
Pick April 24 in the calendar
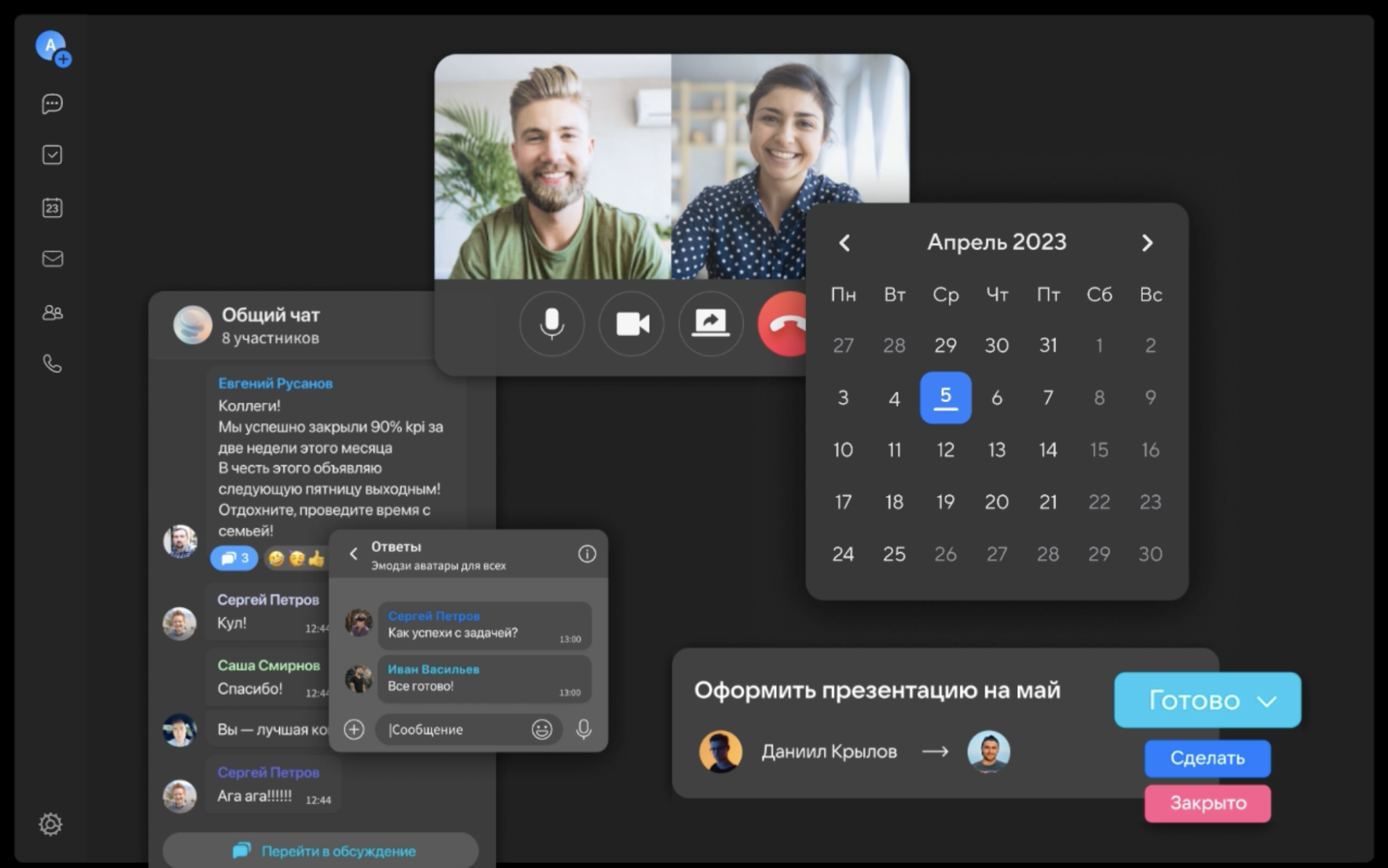[843, 554]
